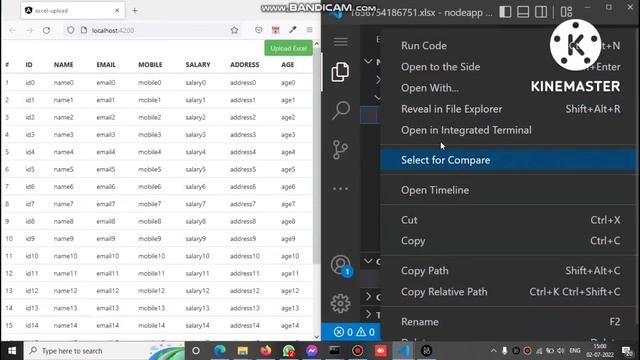Go forward in browser history
This screenshot has width=640, height=360.
coord(29,30)
